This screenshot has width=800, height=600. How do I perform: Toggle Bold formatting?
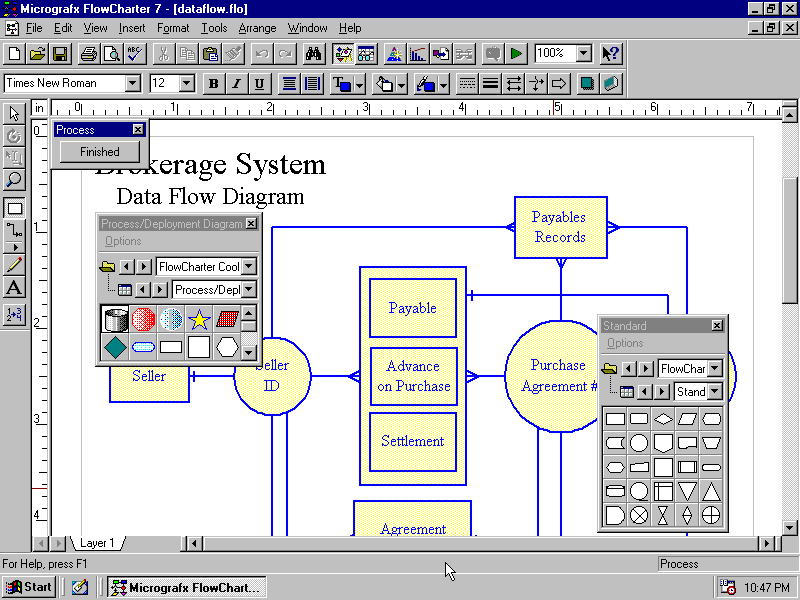click(214, 84)
